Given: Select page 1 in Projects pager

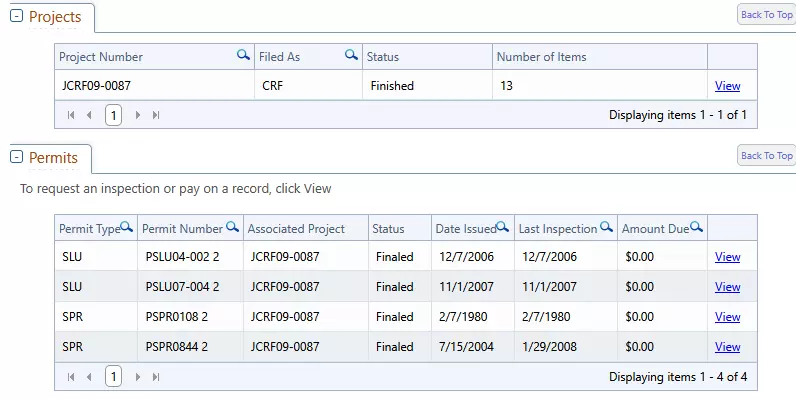Looking at the screenshot, I should coord(113,115).
